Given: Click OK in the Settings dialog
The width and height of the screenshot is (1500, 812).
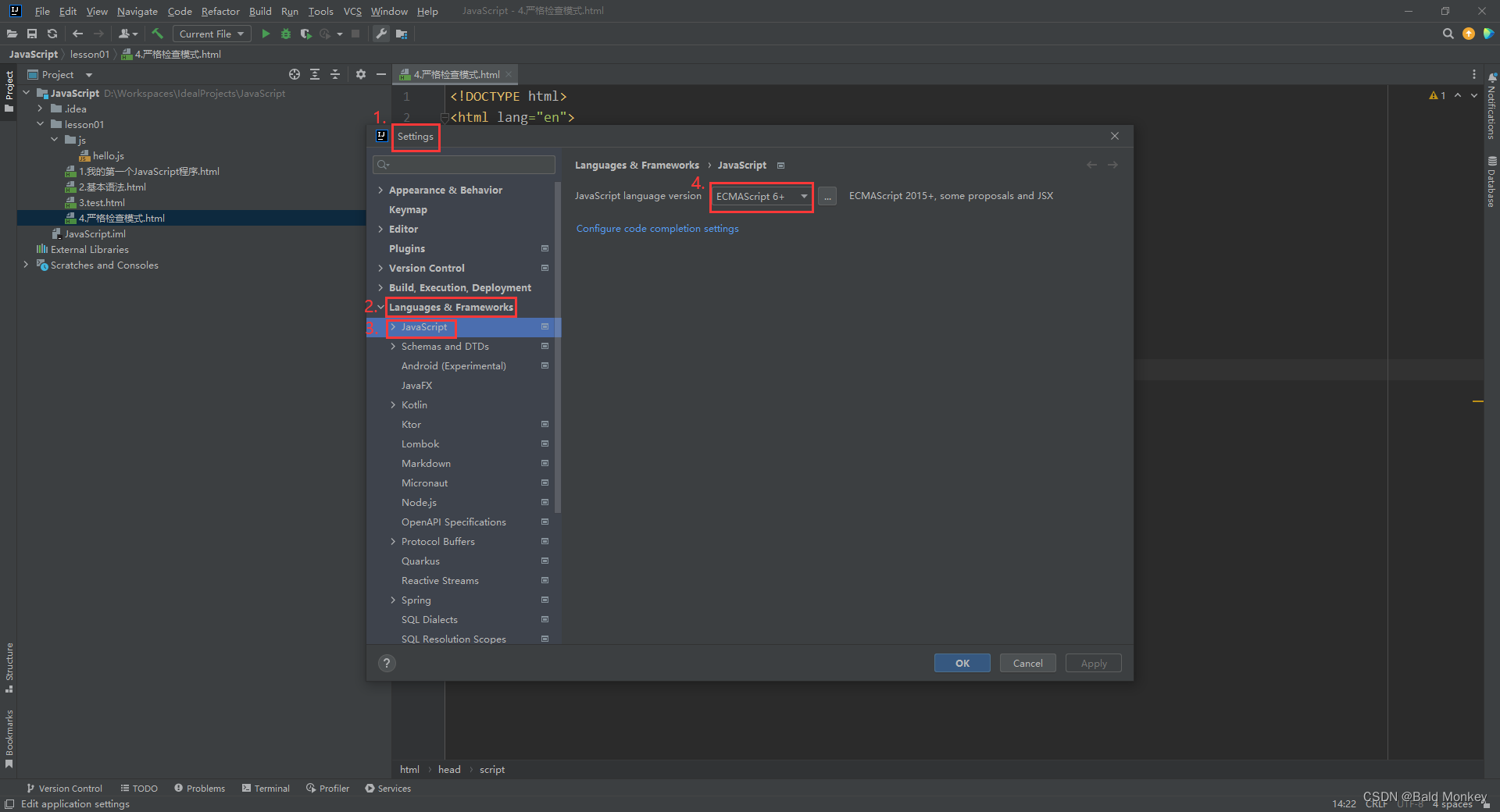Looking at the screenshot, I should [962, 663].
